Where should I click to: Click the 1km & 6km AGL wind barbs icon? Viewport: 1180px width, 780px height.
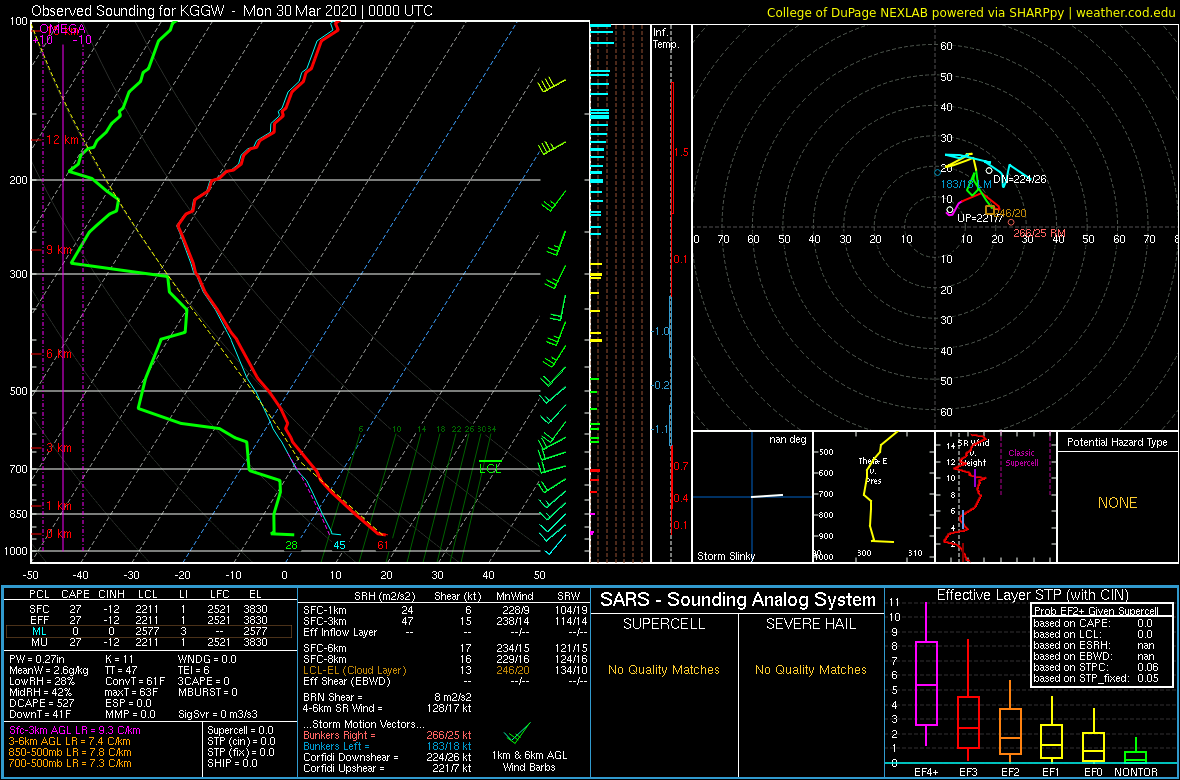tap(517, 733)
